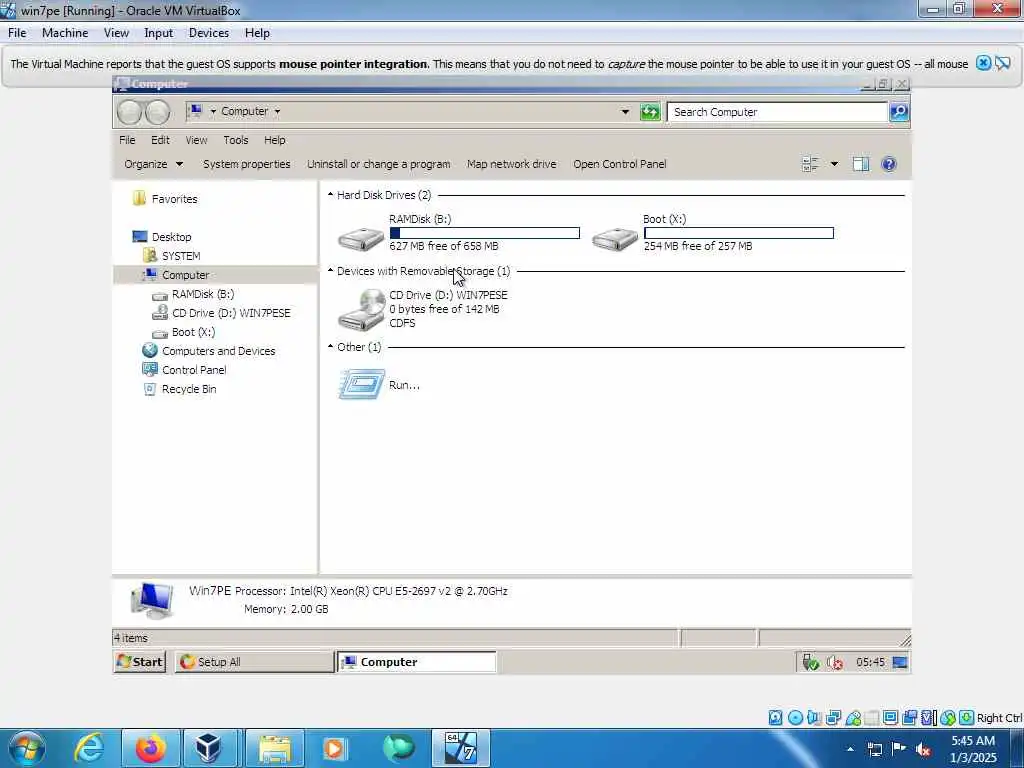Screen dimensions: 1024x768
Task: Click VirtualBox network adapters status icon
Action: tap(833, 718)
